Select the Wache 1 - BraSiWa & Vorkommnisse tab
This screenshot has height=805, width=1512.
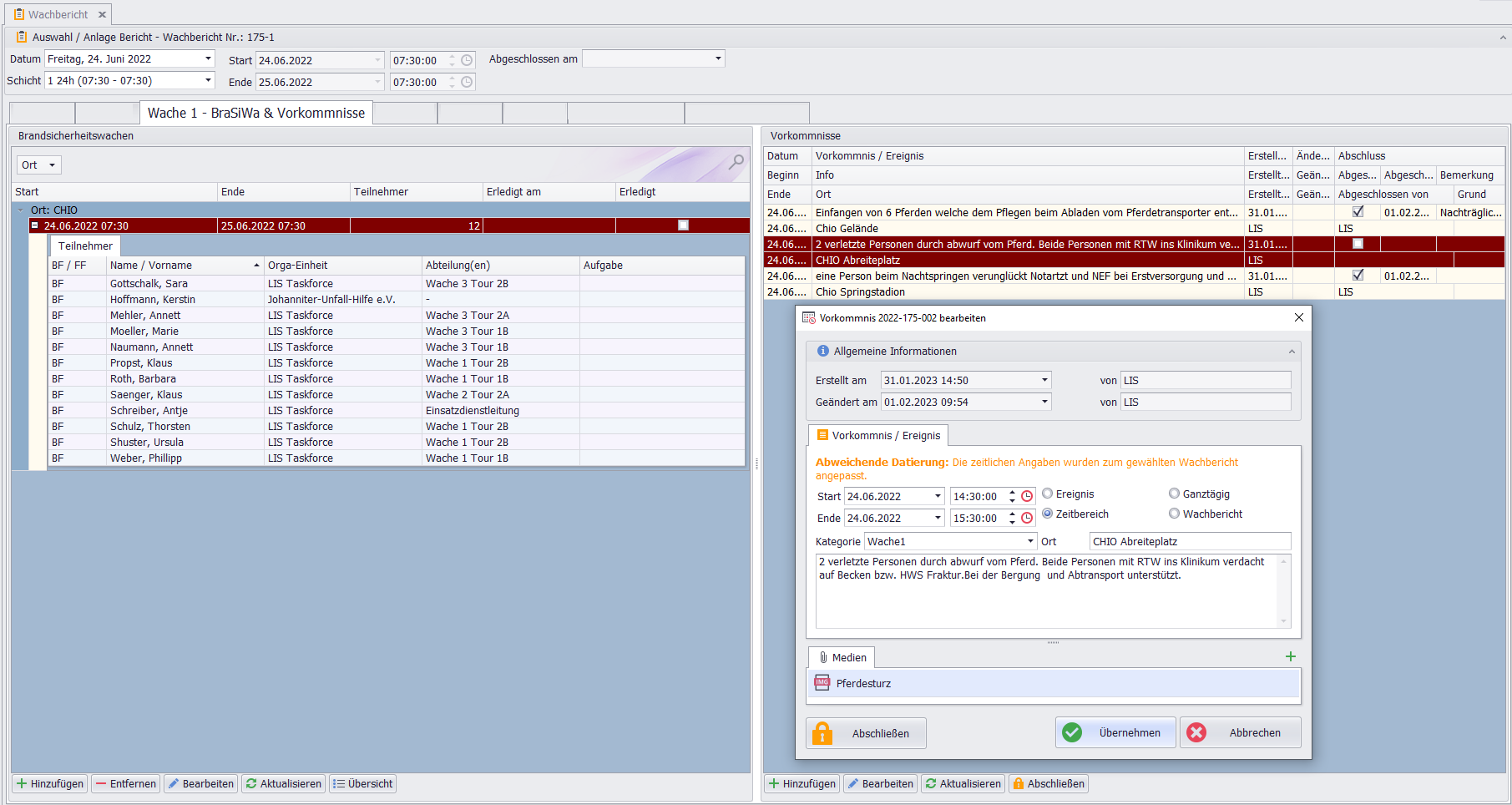pyautogui.click(x=255, y=113)
